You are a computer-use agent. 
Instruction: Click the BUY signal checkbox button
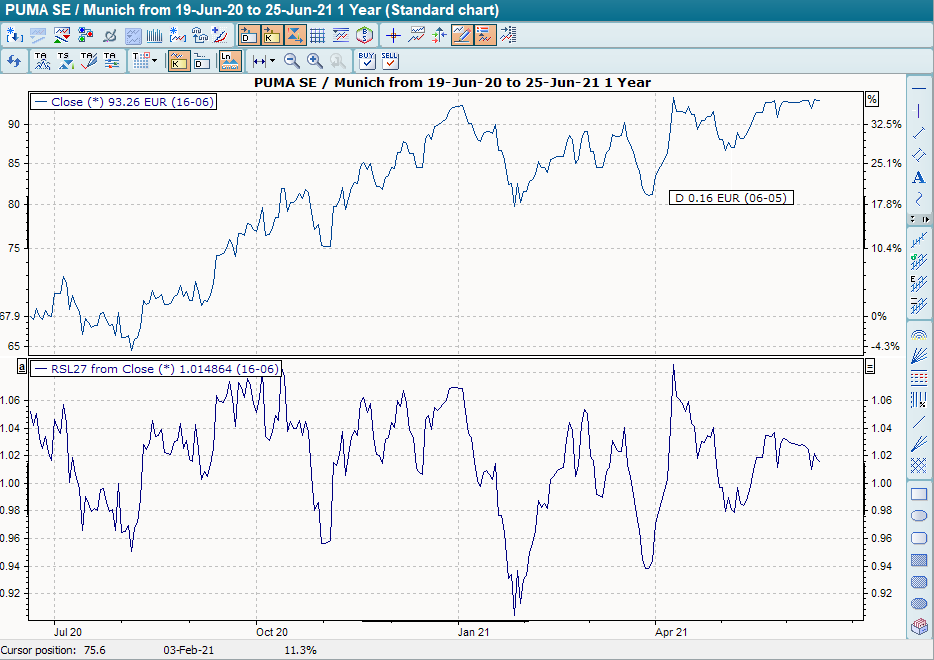tap(367, 61)
